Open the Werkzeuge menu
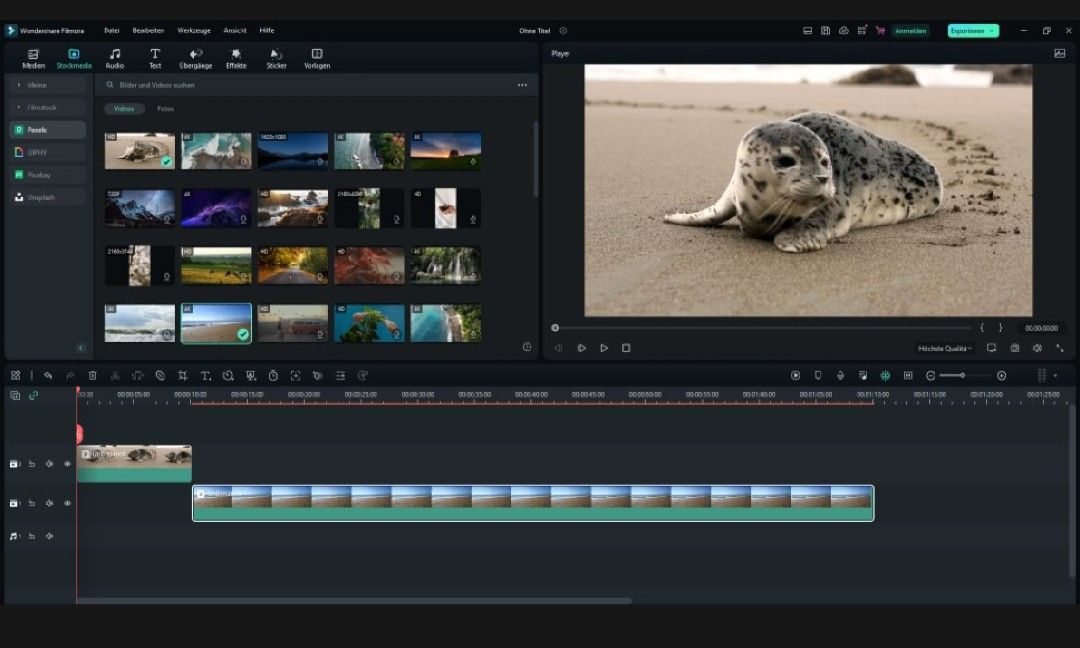 194,30
